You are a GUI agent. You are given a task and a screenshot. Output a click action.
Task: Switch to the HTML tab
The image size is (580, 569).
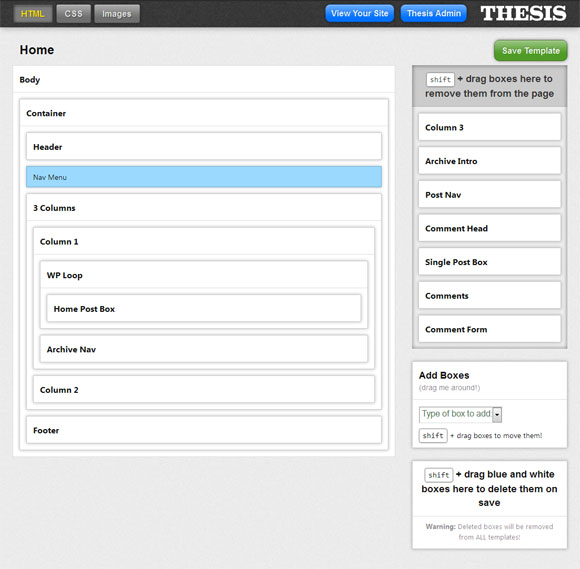[x=33, y=14]
